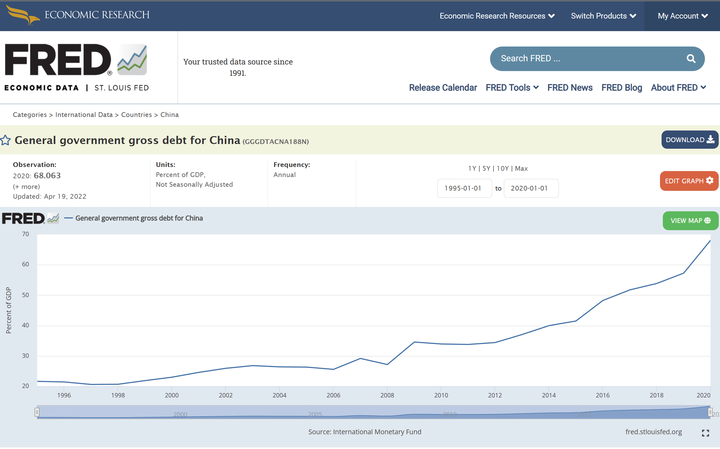The height and width of the screenshot is (449, 720).
Task: Visit the FRED Blog
Action: click(622, 88)
